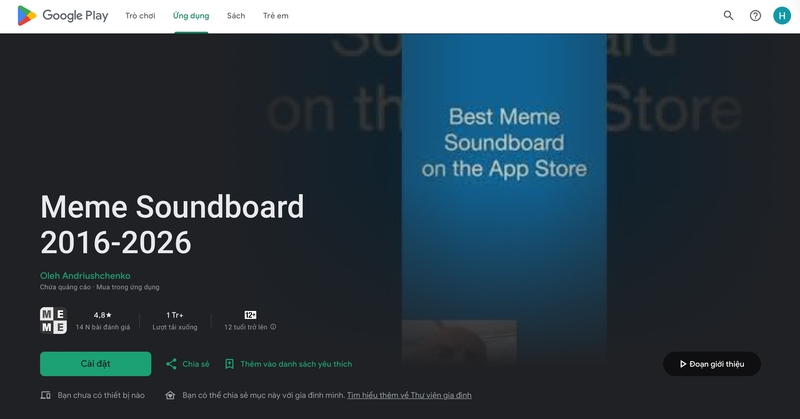Screen dimensions: 800x419
Task: Click the 14 N bài đánh giá text
Action: pos(103,327)
